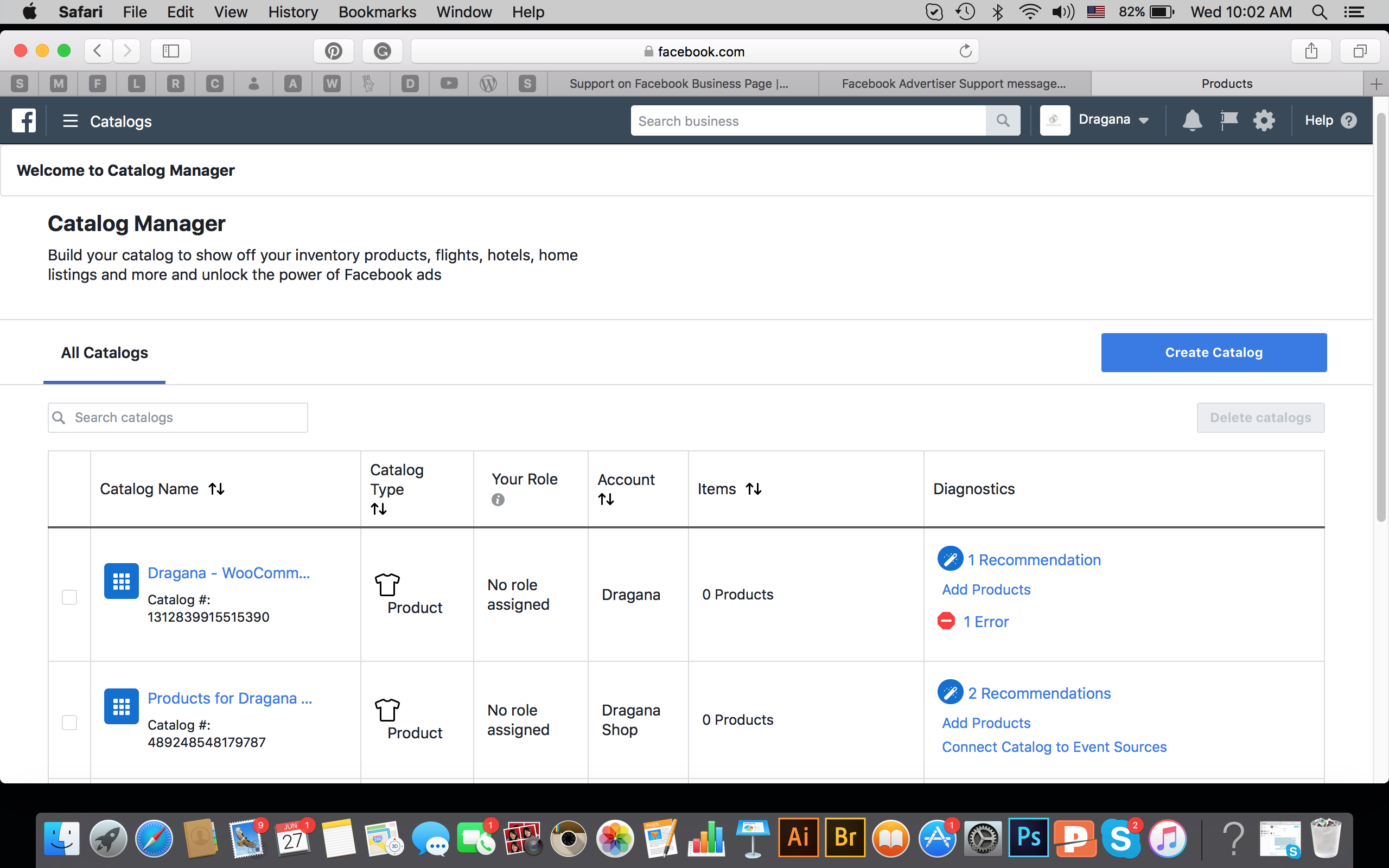The image size is (1389, 868).
Task: Click the Dragana business avatar thumbnail
Action: point(1054,120)
